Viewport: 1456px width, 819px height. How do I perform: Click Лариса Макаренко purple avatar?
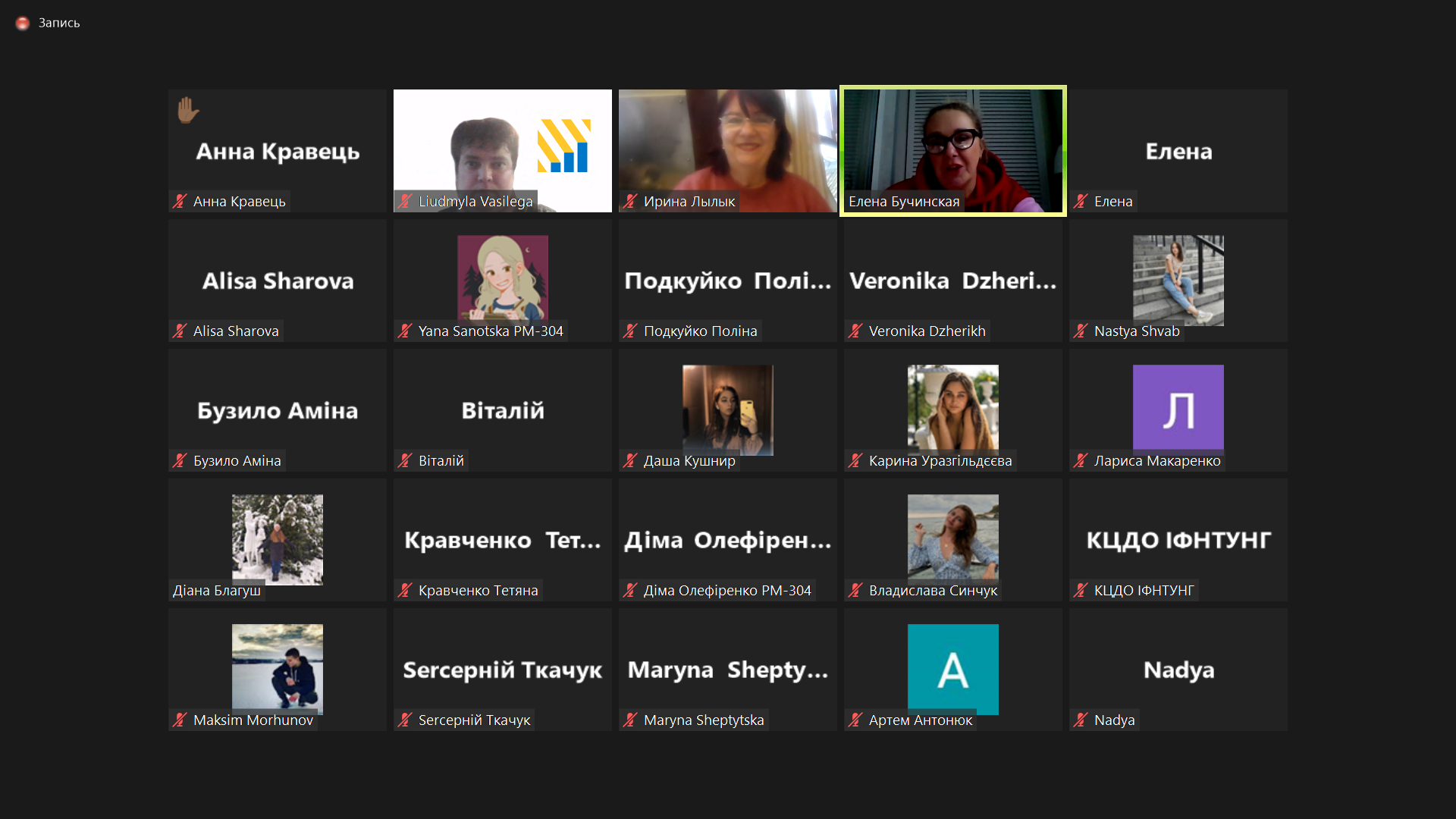point(1178,409)
